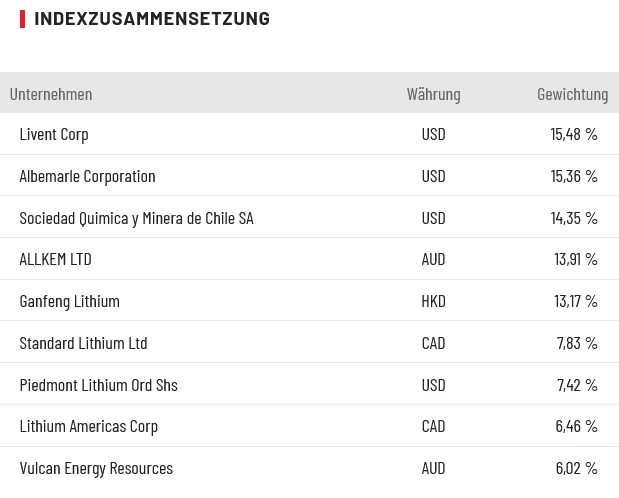619x498 pixels.
Task: Click ALLKEM LTD in the table
Action: coord(55,259)
